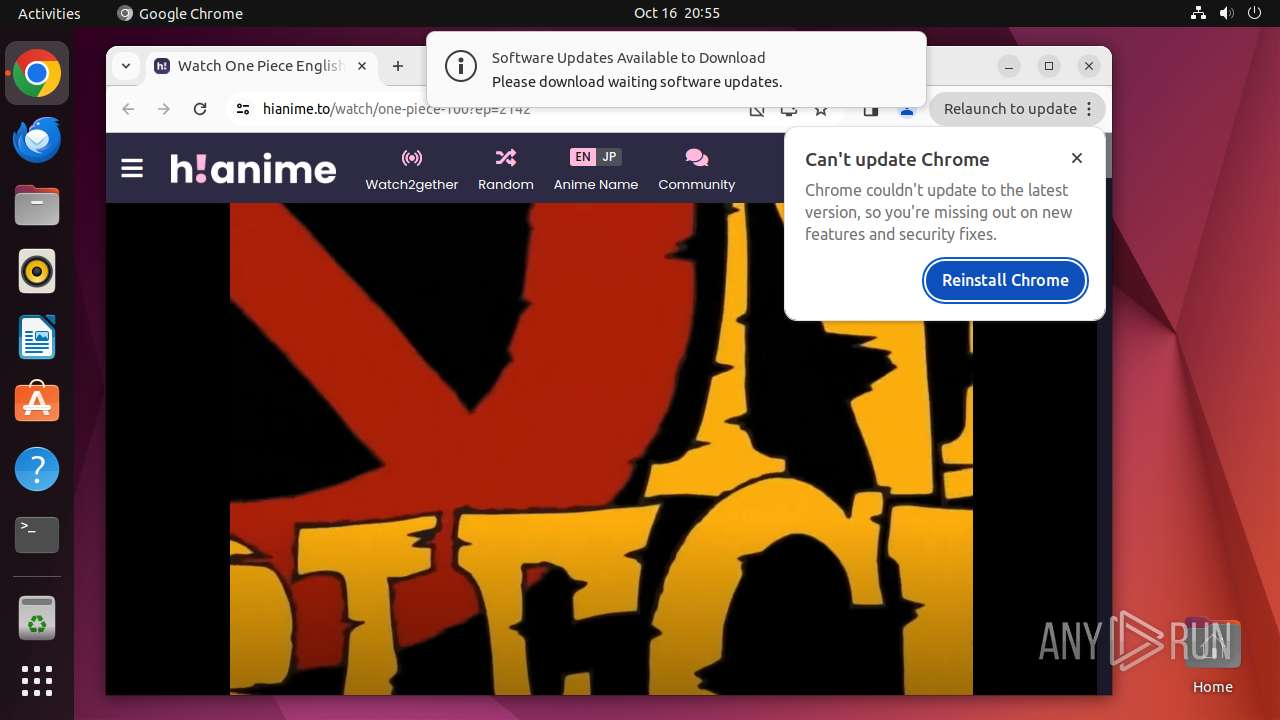Open a new browser tab
1280x720 pixels.
[398, 66]
